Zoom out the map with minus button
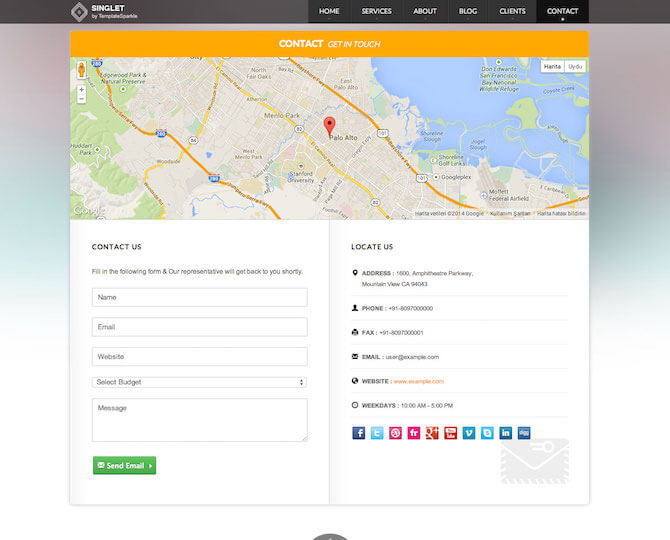Viewport: 670px width, 540px height. (82, 99)
